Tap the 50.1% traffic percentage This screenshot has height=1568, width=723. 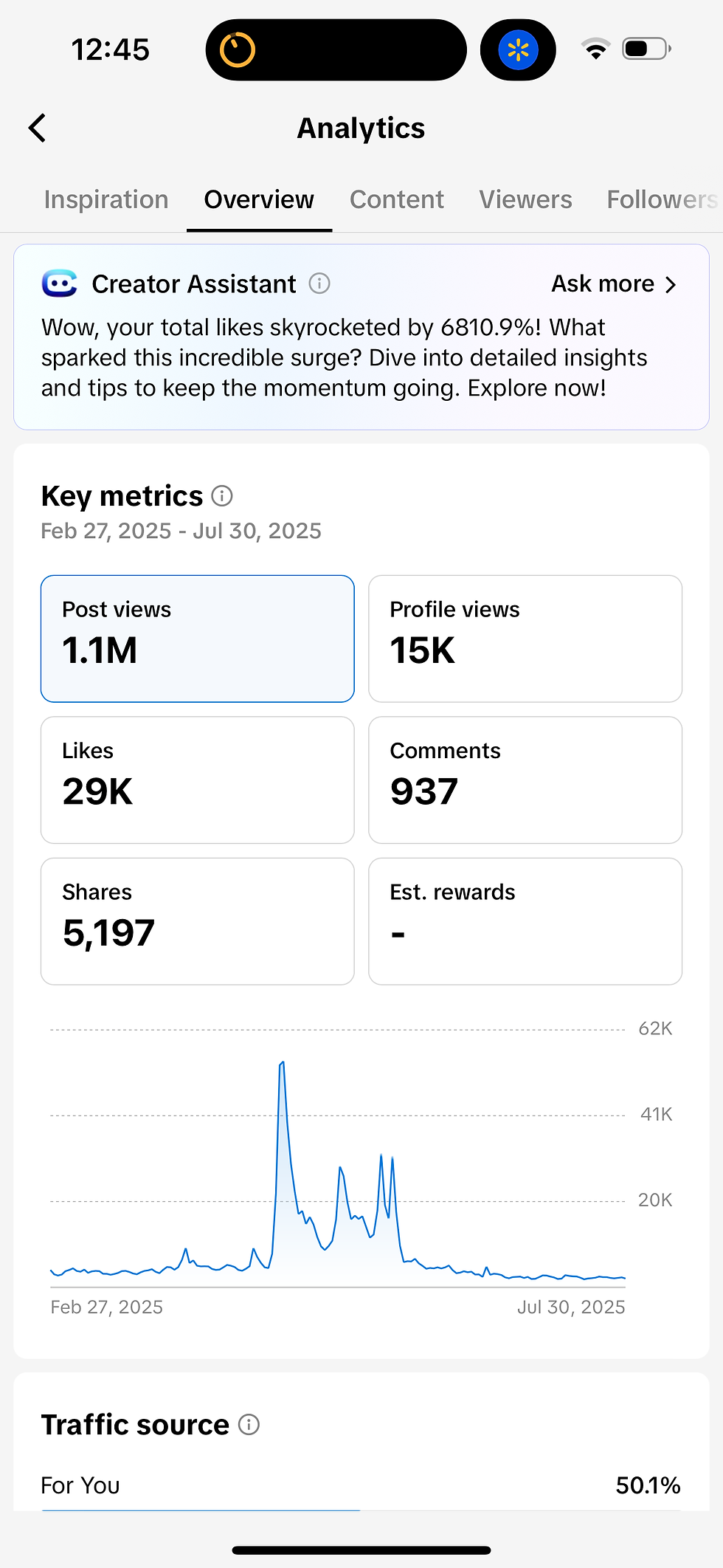(648, 1485)
